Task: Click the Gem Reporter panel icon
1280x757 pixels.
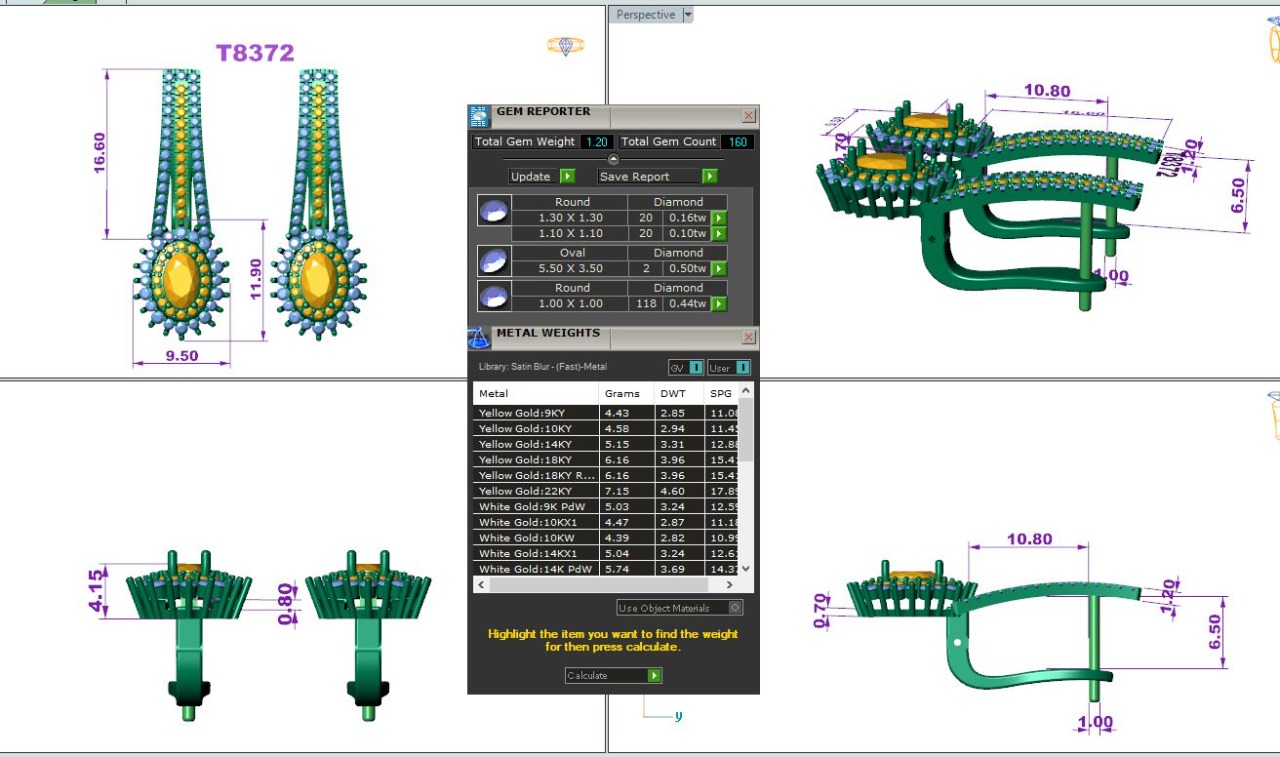Action: click(479, 116)
